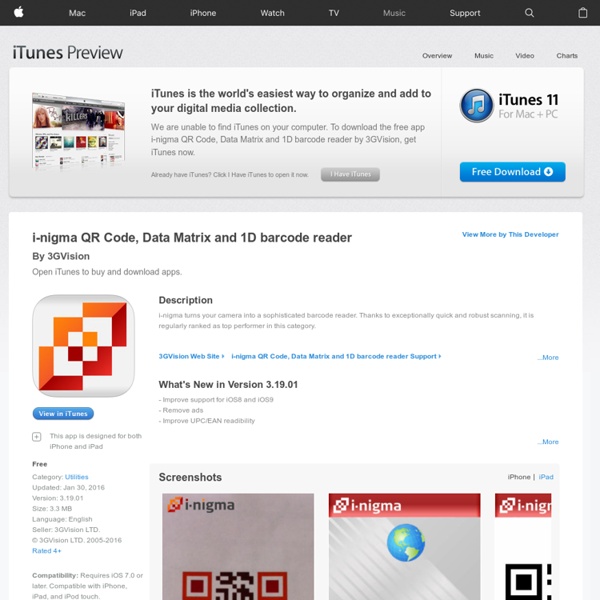
Task: Click the Remove ads changelog line
Action: [x=181, y=410]
